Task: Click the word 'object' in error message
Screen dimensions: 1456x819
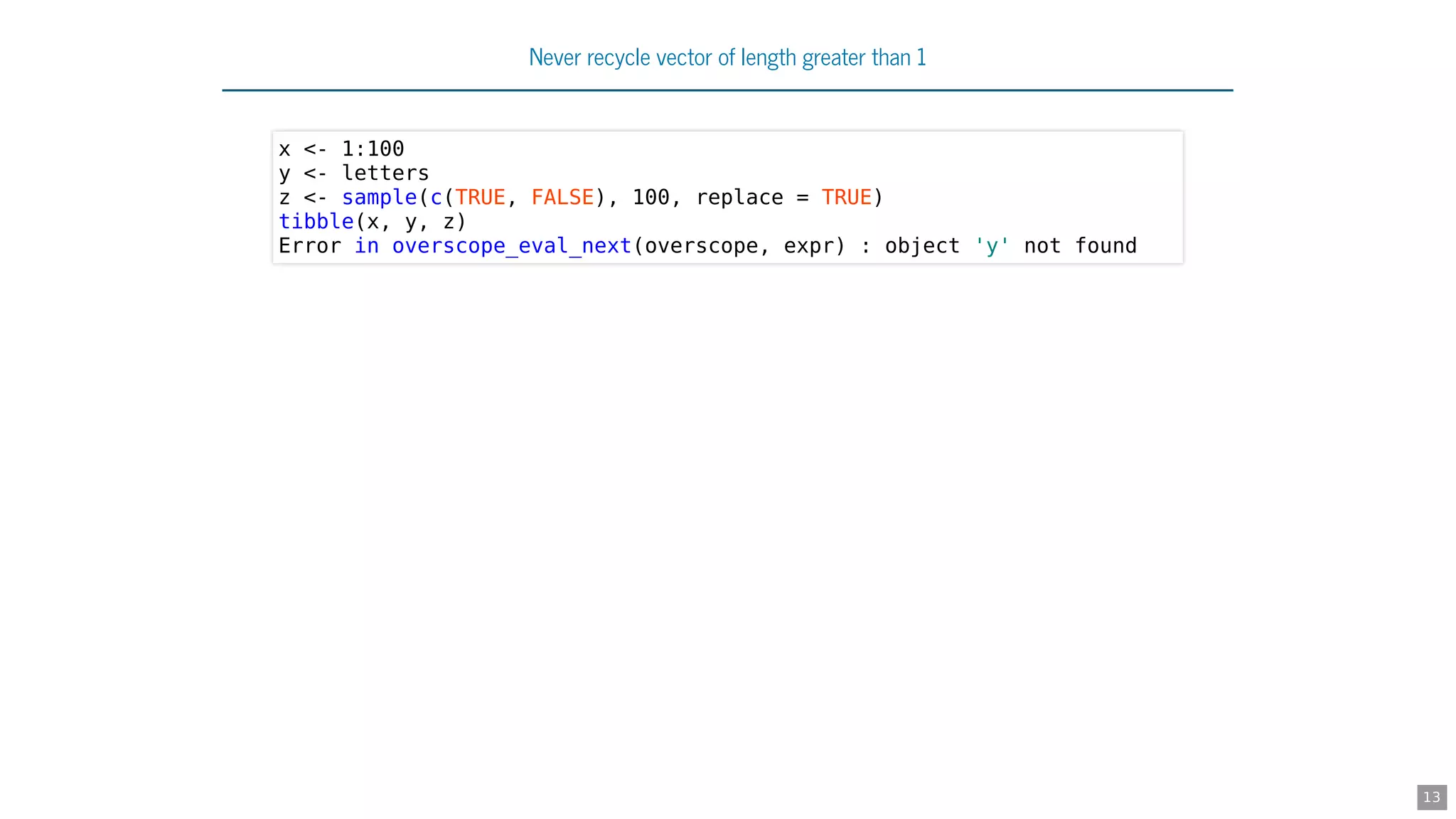Action: (x=922, y=245)
